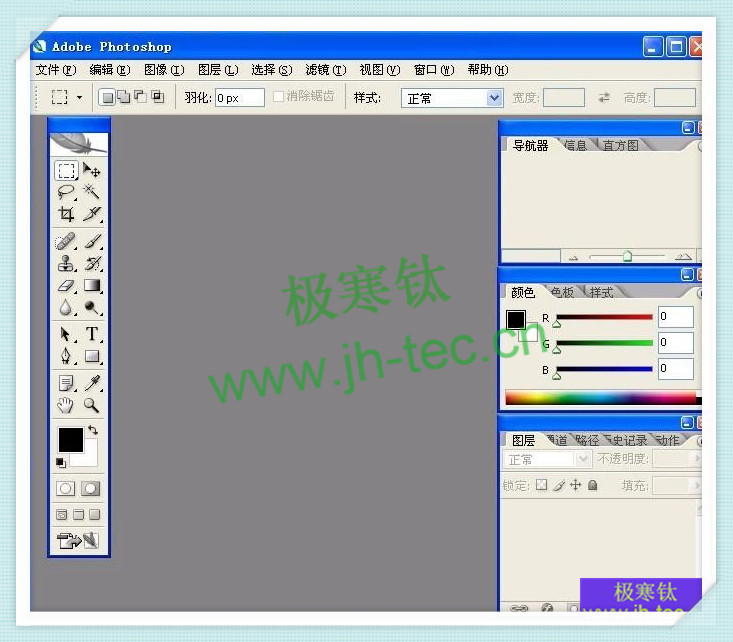Select the Slice tool

click(92, 214)
